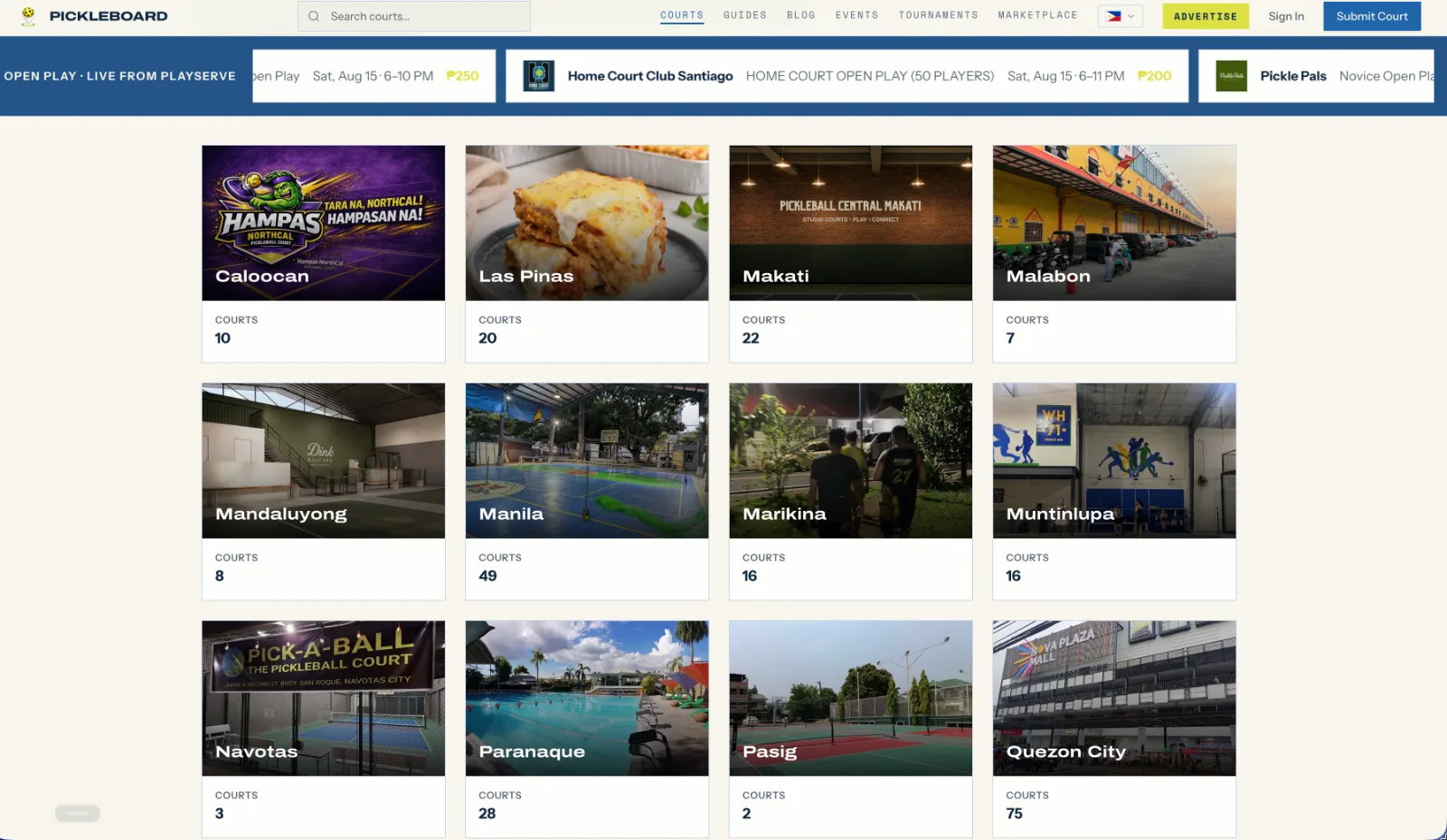Focus the Search courts input field
Screen dimensions: 1447x840
pyautogui.click(x=414, y=16)
